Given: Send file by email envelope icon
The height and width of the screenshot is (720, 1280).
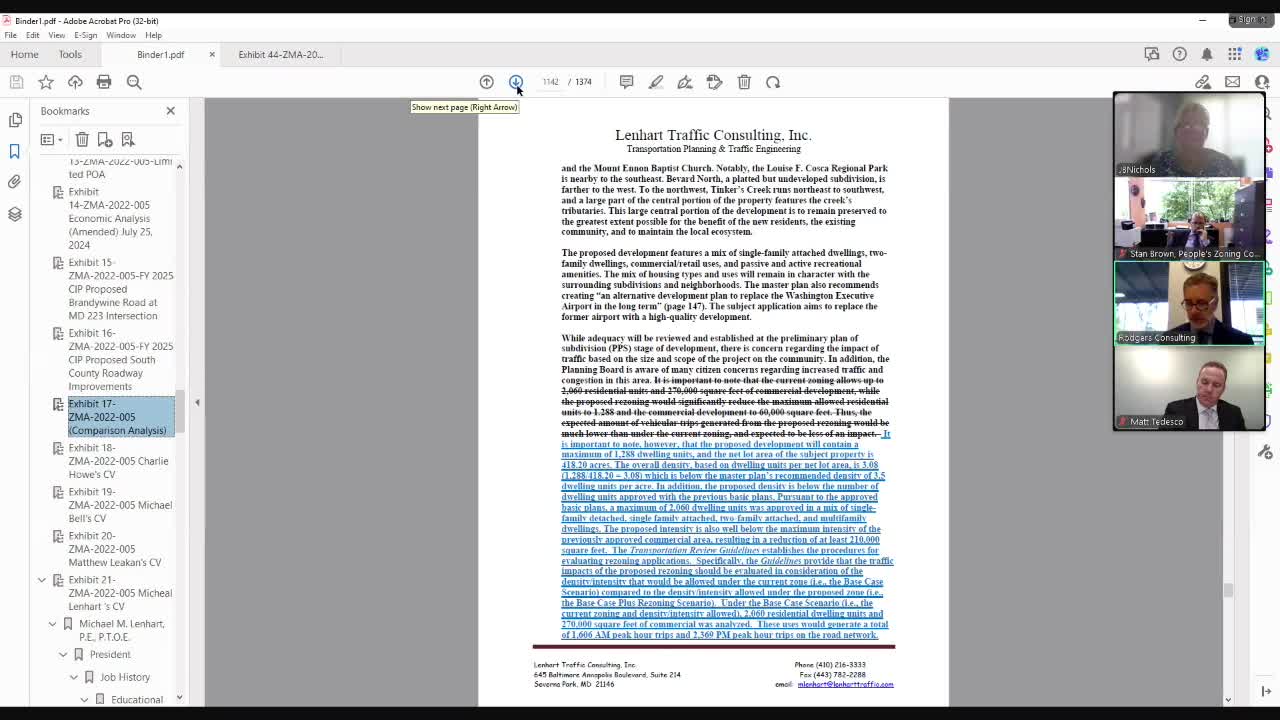Looking at the screenshot, I should 1232,82.
